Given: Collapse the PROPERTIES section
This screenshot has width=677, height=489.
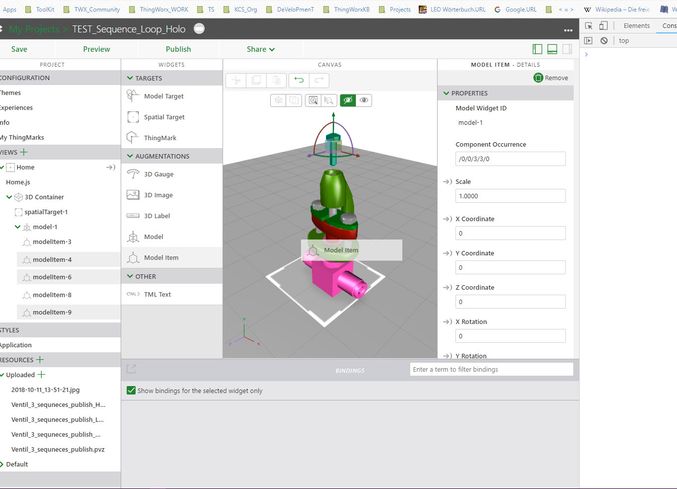Looking at the screenshot, I should pos(446,93).
